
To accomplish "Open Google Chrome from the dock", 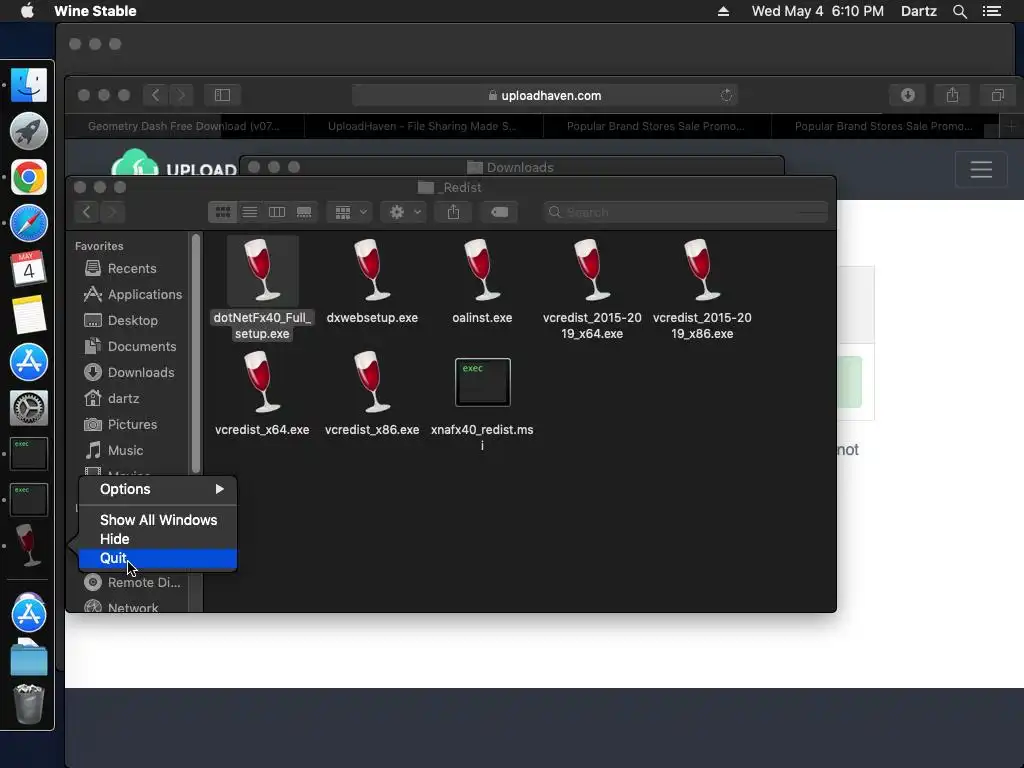I will point(29,177).
